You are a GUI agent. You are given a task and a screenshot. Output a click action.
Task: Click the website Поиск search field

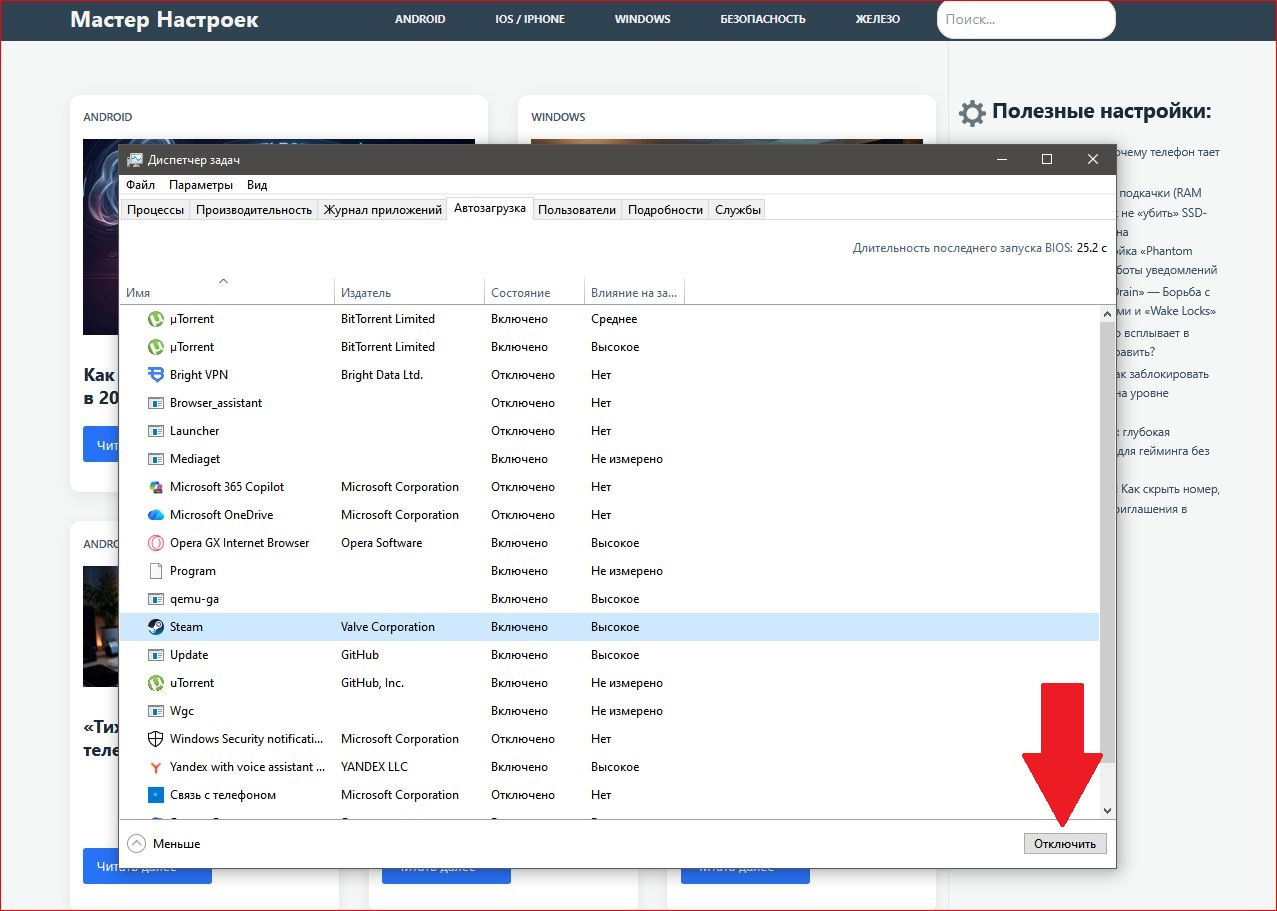click(1026, 19)
